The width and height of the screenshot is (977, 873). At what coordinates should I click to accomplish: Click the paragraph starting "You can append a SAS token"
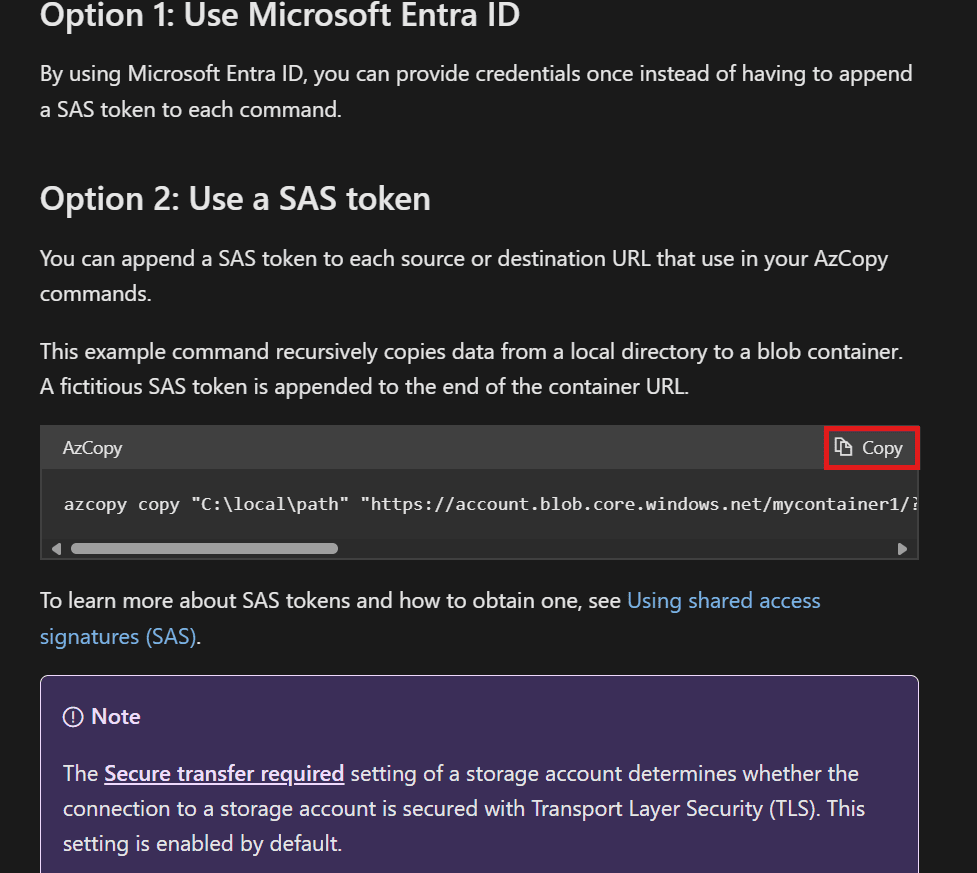(464, 276)
